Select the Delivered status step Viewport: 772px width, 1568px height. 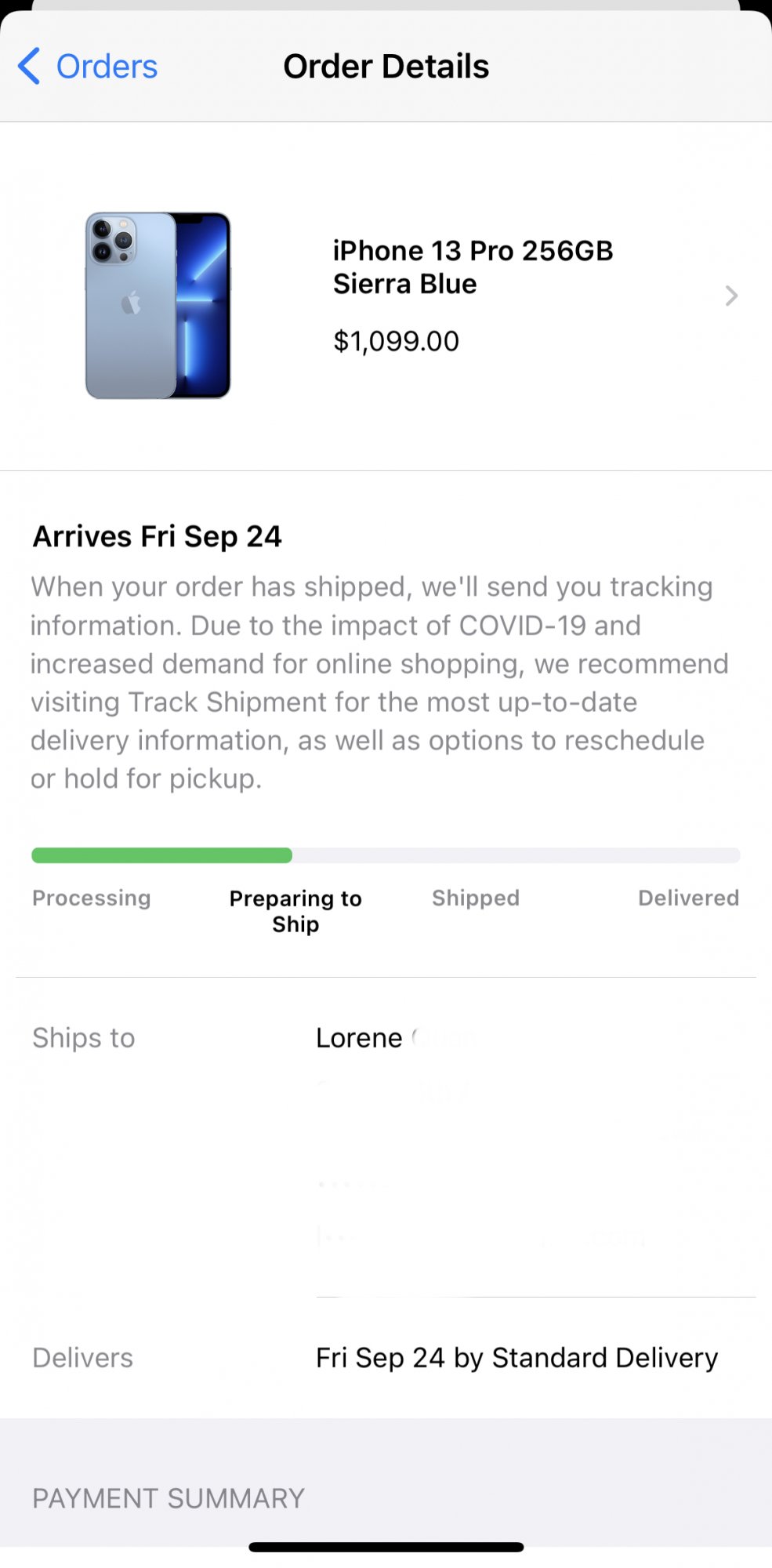[688, 898]
